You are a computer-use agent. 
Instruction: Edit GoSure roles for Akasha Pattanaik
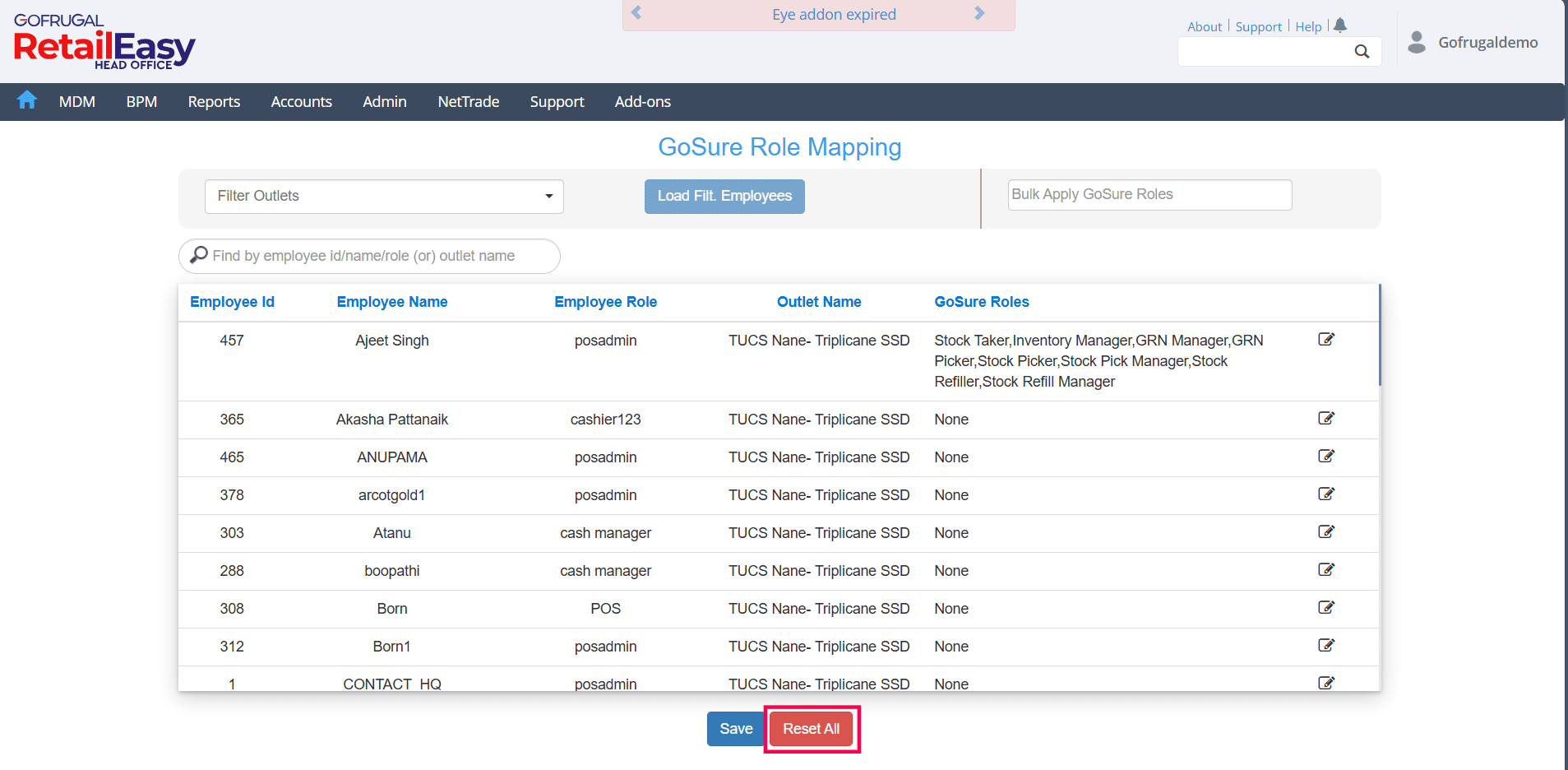1325,419
